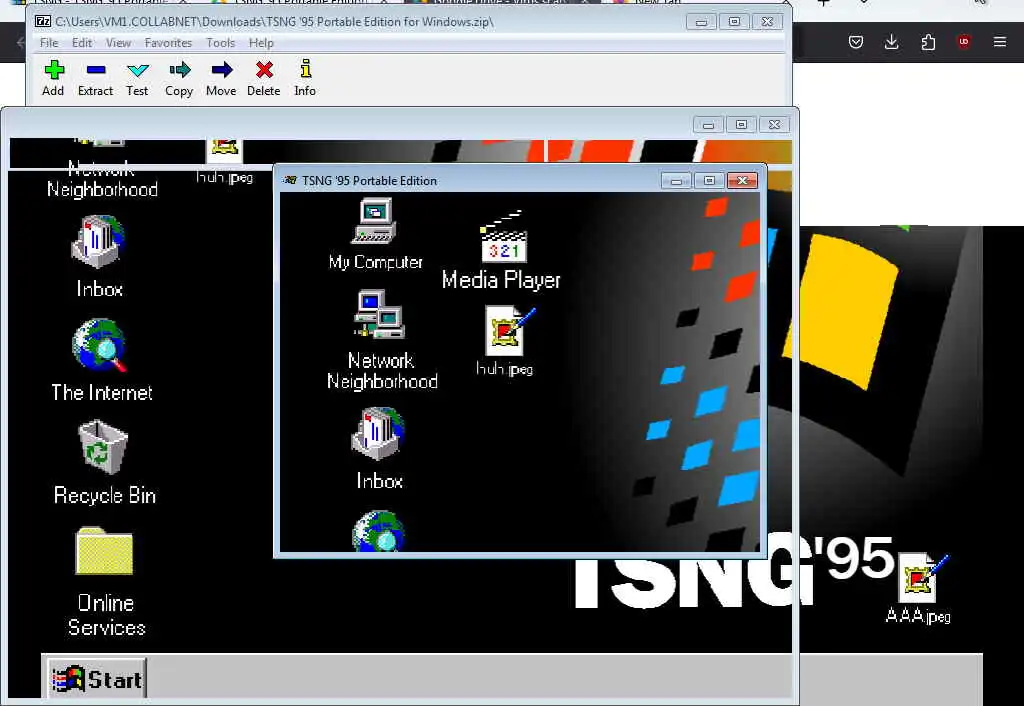Click the Extract tool in 7-Zip
This screenshot has height=706, width=1024.
[95, 78]
